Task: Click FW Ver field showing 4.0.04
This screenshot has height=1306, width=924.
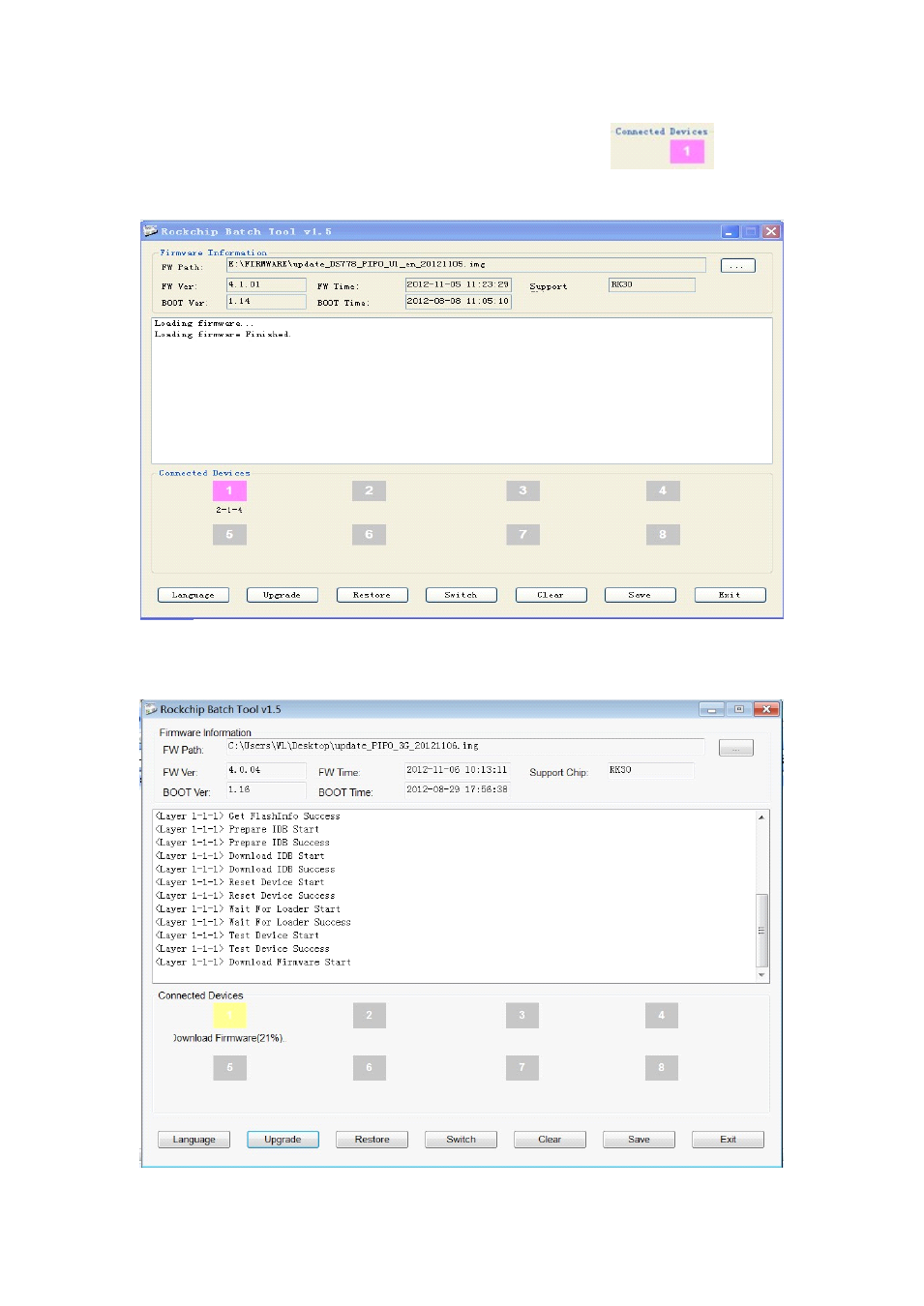Action: (x=266, y=770)
